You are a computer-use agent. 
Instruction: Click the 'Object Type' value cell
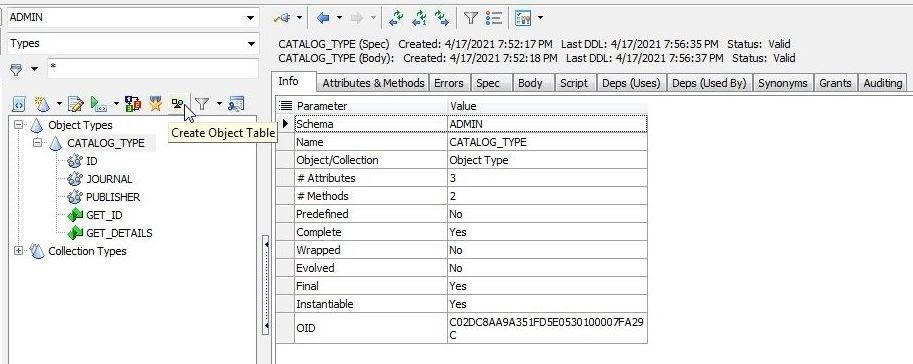[x=547, y=160]
